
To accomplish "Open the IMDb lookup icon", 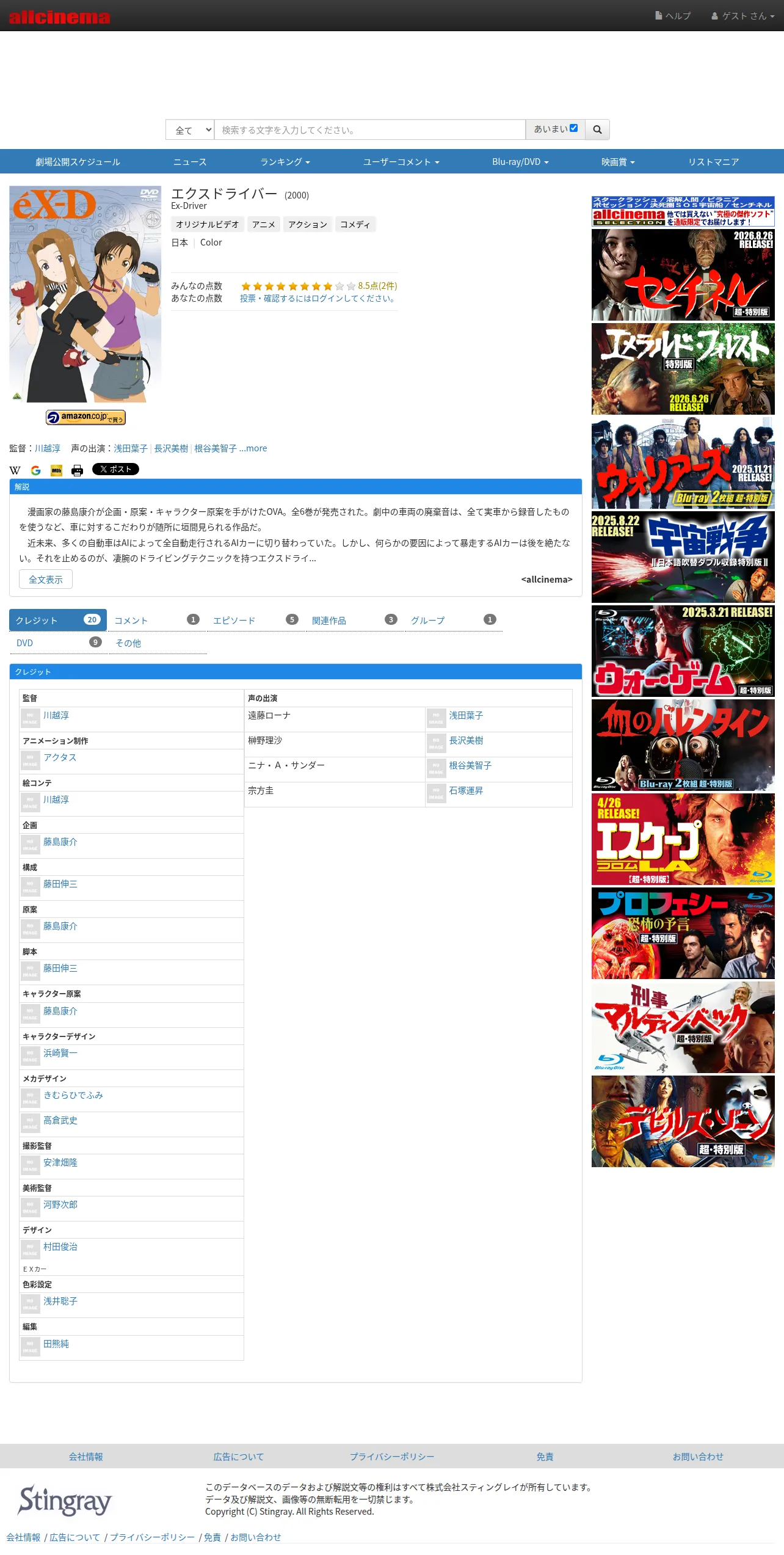I will [x=56, y=470].
